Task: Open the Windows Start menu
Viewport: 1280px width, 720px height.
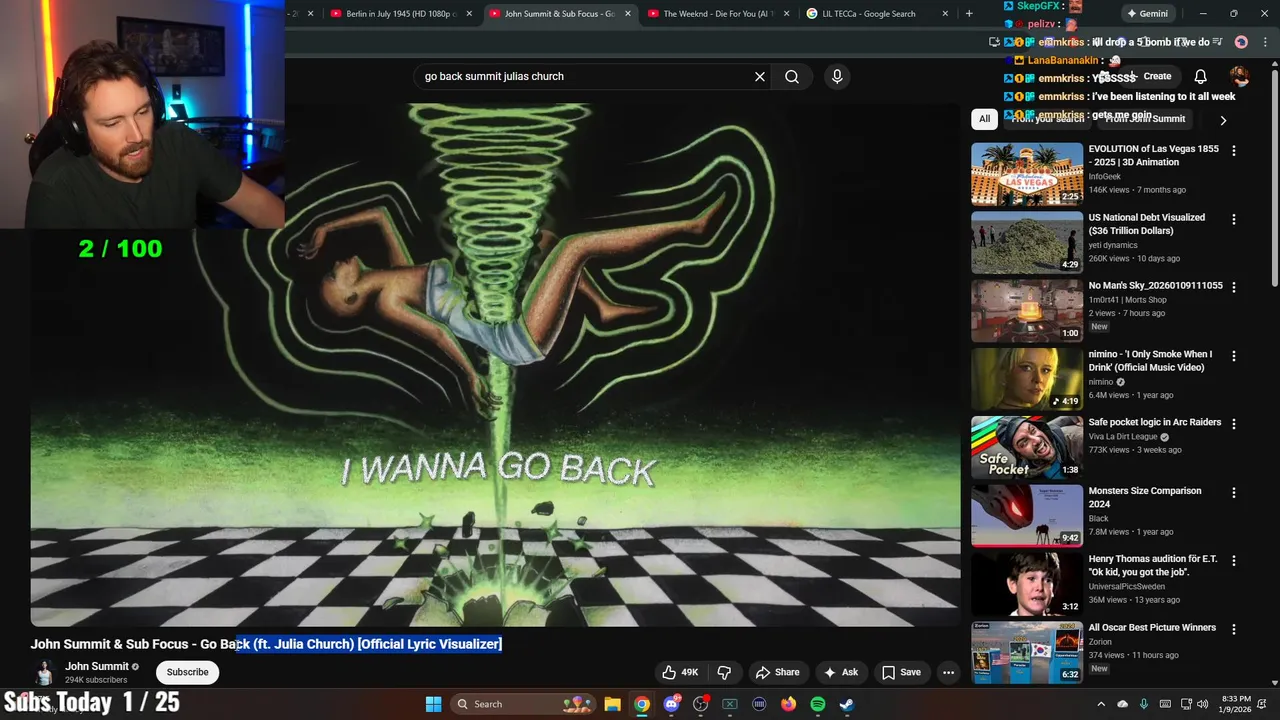Action: tap(433, 704)
